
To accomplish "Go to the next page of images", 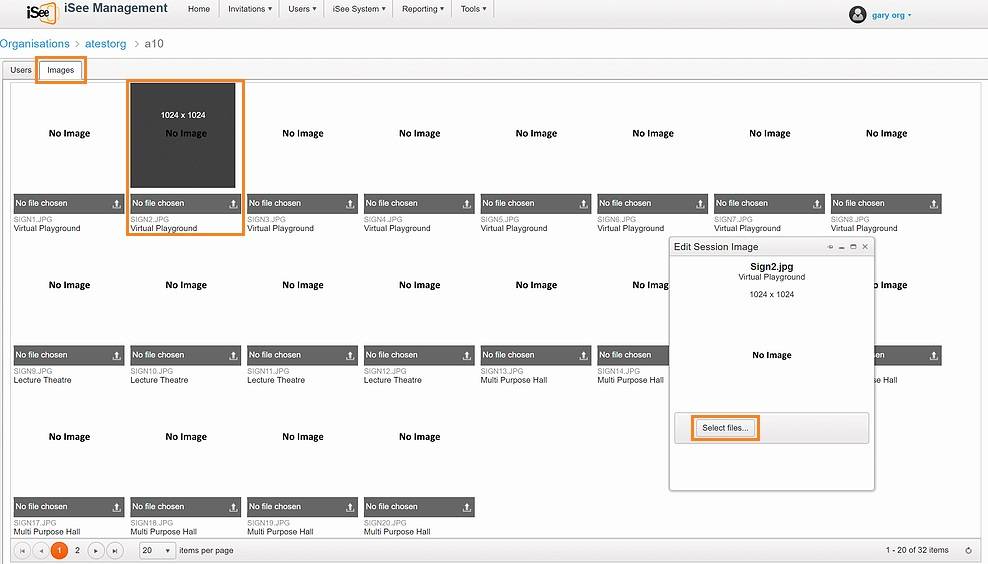I will (x=96, y=551).
